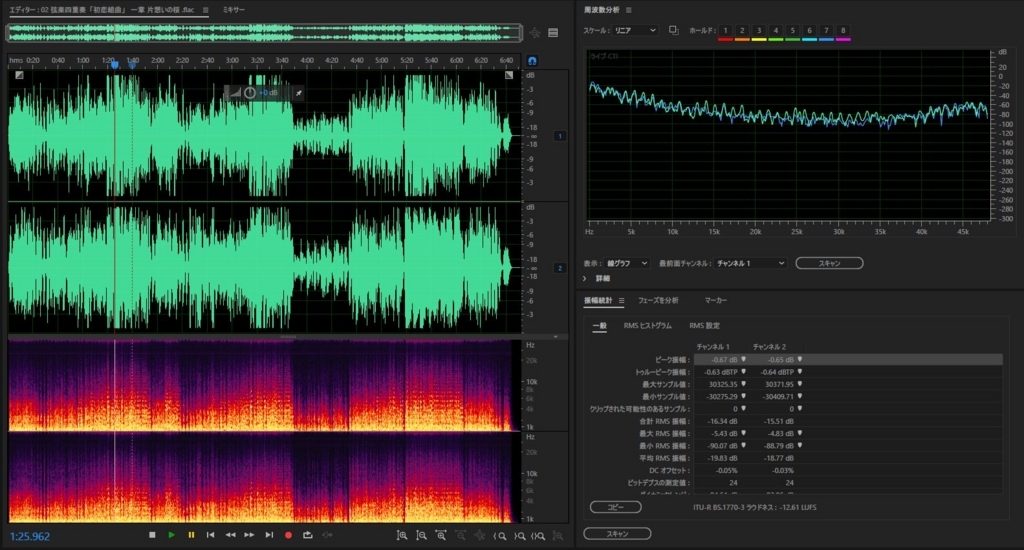Click the Zoom In Amplitude icon
1024x550 pixels.
[402, 536]
